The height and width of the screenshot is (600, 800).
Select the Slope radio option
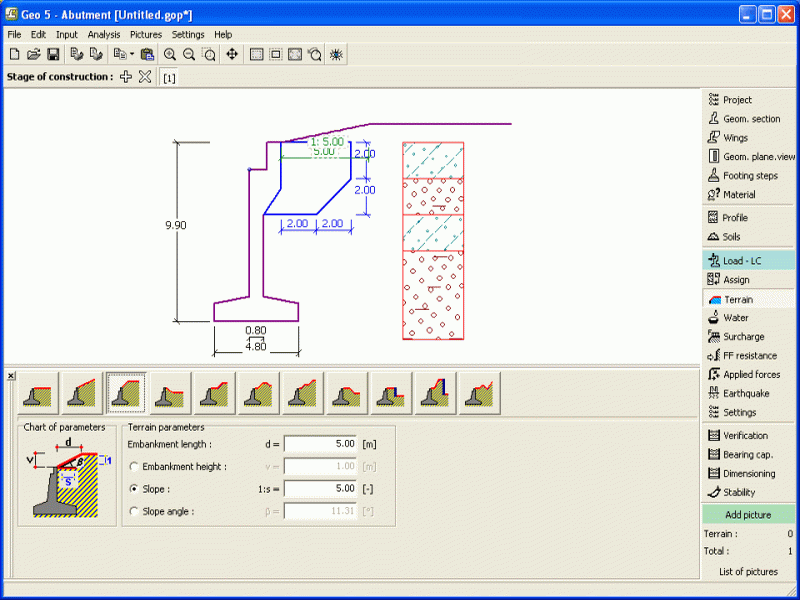tap(134, 489)
